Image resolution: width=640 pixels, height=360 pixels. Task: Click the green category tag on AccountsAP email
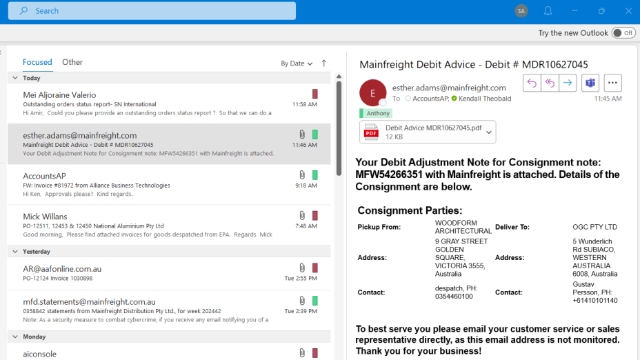pyautogui.click(x=315, y=175)
